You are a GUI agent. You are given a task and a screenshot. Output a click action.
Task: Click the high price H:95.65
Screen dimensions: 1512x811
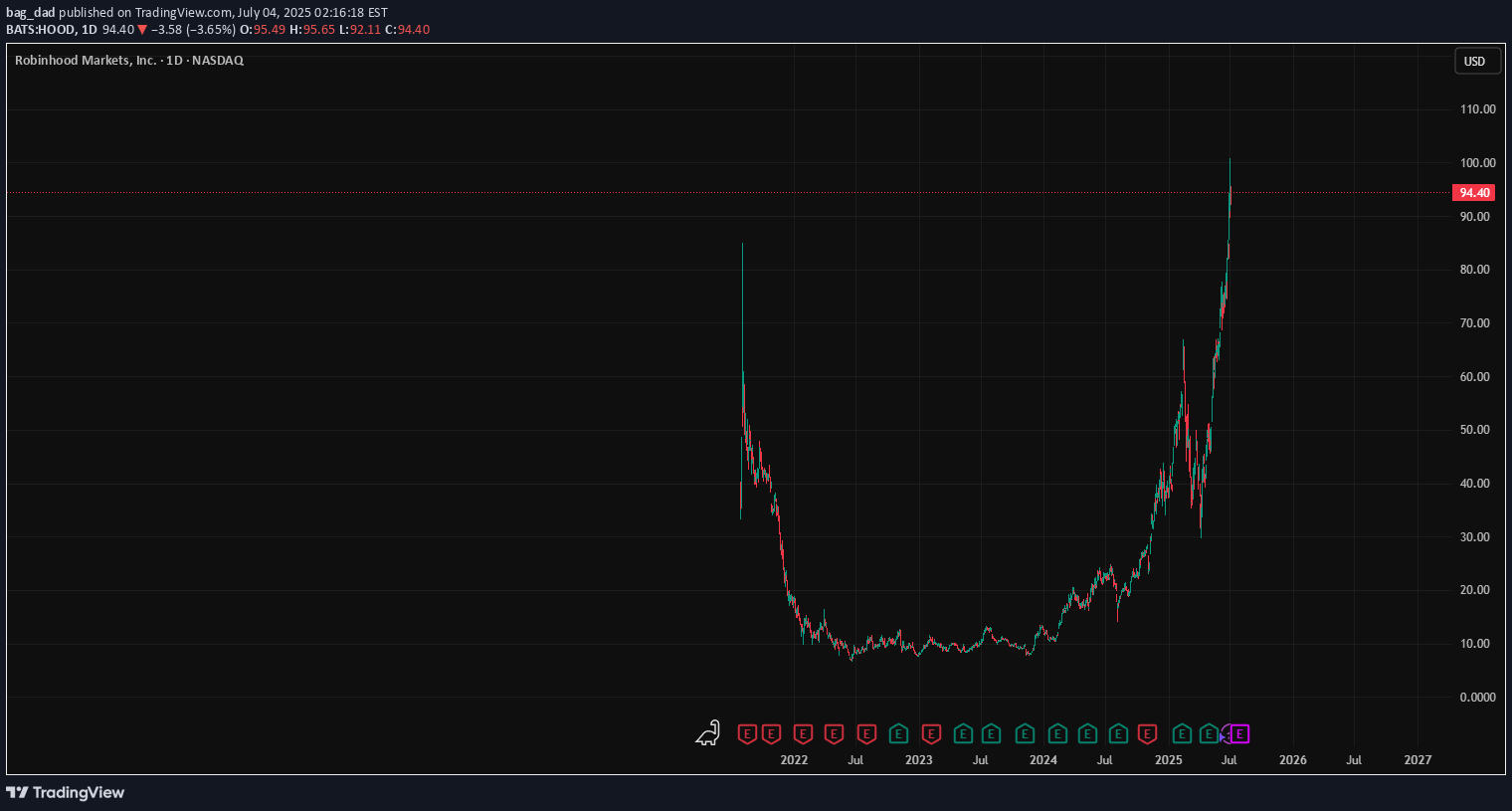[312, 30]
